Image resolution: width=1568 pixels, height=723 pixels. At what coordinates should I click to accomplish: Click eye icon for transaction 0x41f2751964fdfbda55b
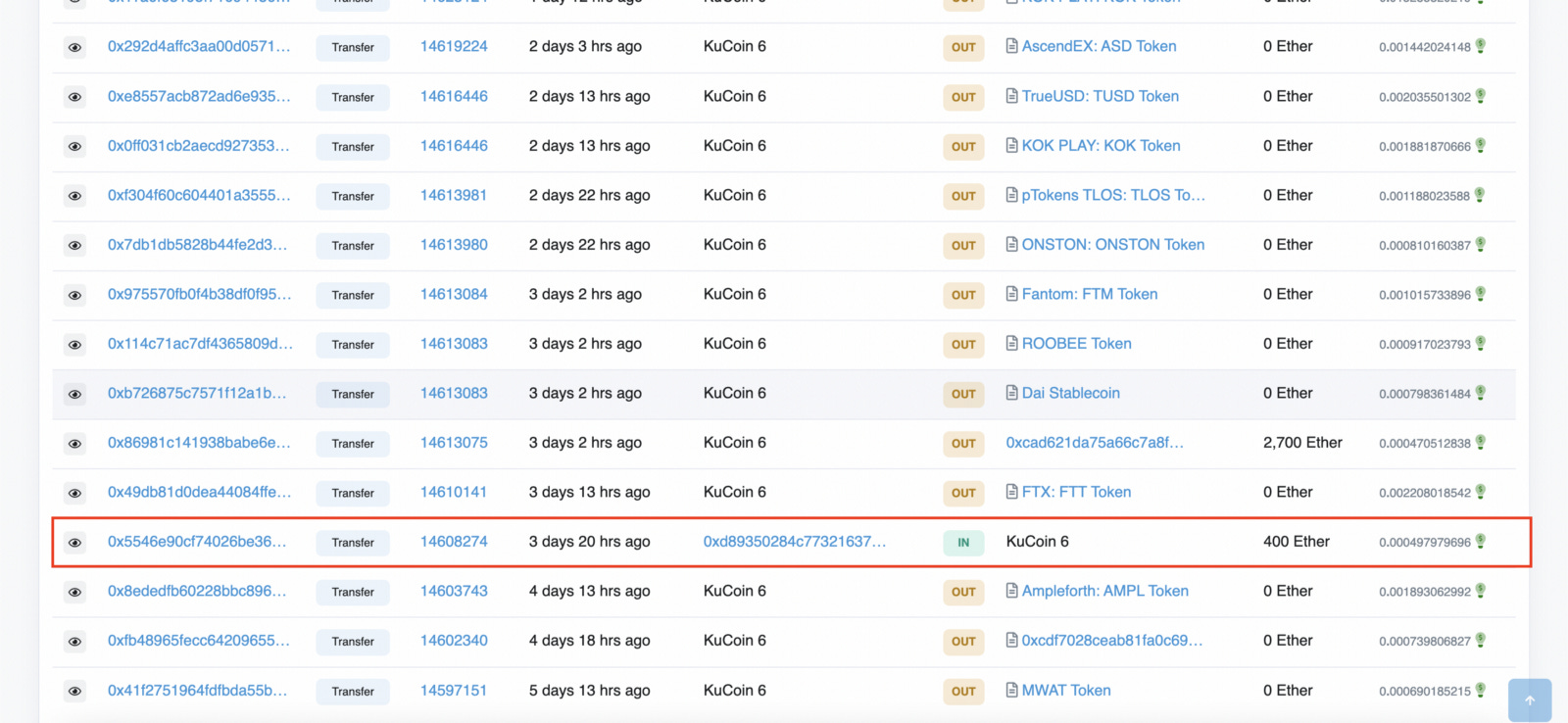coord(74,691)
